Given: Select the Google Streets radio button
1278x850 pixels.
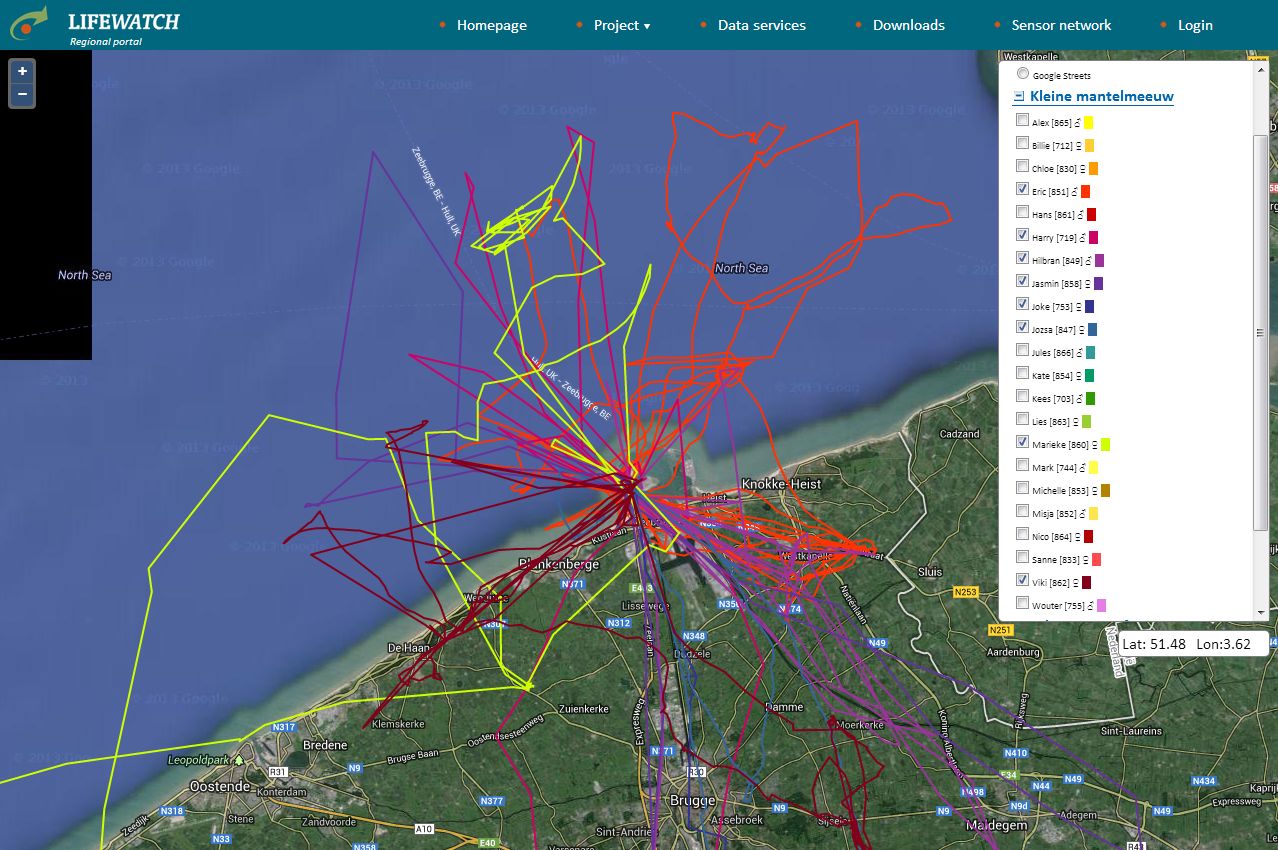Looking at the screenshot, I should click(x=1023, y=74).
